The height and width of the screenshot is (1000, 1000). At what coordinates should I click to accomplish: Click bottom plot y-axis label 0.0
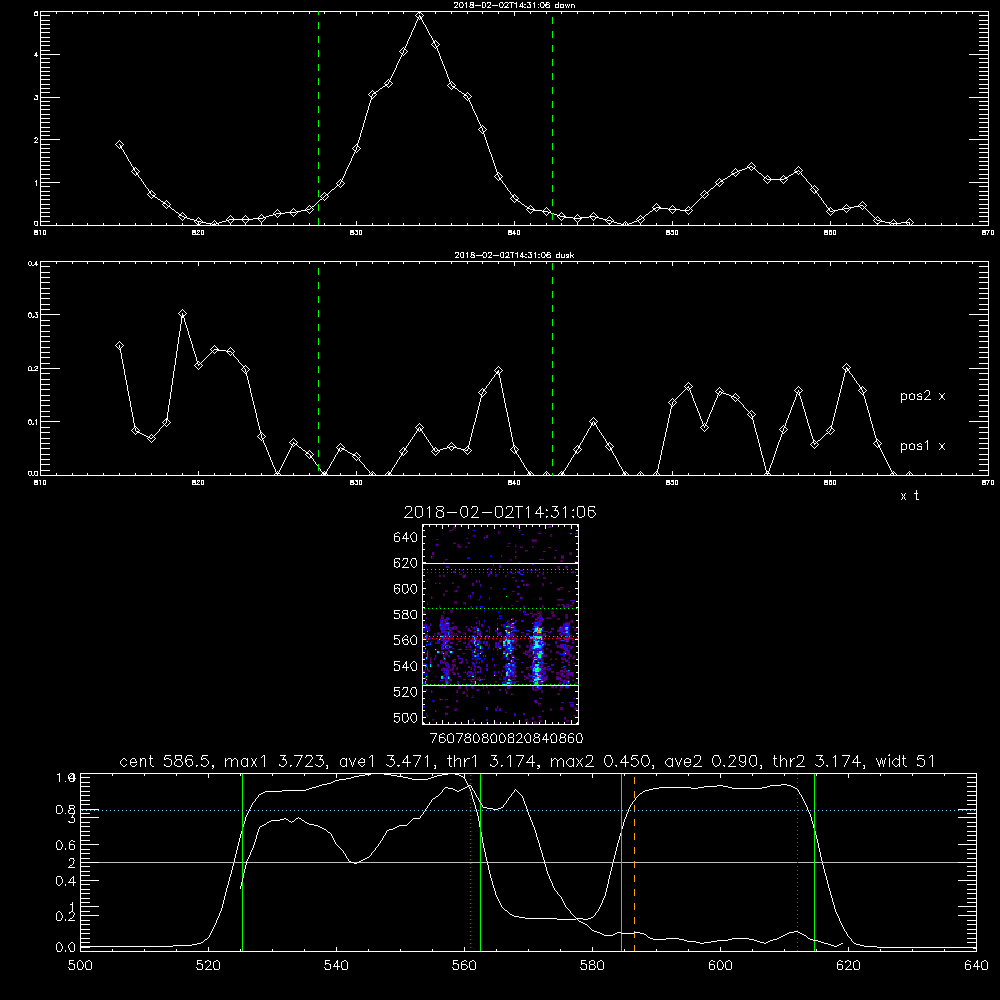[66, 947]
